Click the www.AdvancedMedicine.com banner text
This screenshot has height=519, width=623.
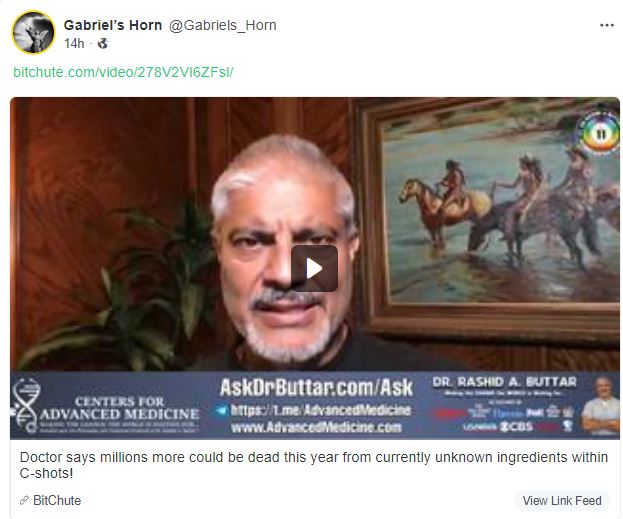316,427
